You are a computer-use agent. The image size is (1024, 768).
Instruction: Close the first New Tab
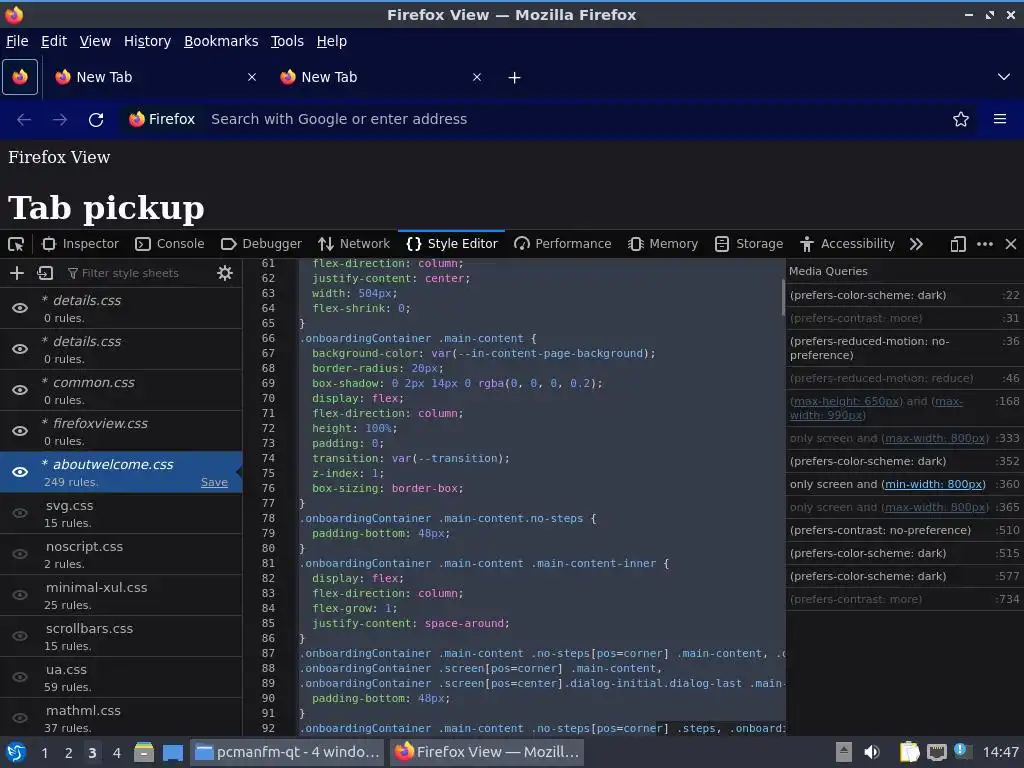tap(252, 77)
